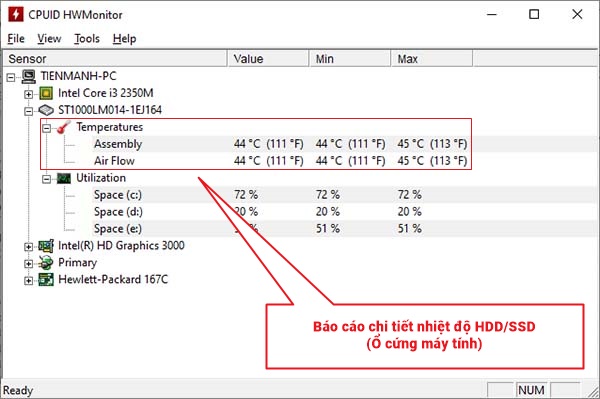Click the Intel Core i3 2350M CPU icon
600x399 pixels.
point(46,93)
